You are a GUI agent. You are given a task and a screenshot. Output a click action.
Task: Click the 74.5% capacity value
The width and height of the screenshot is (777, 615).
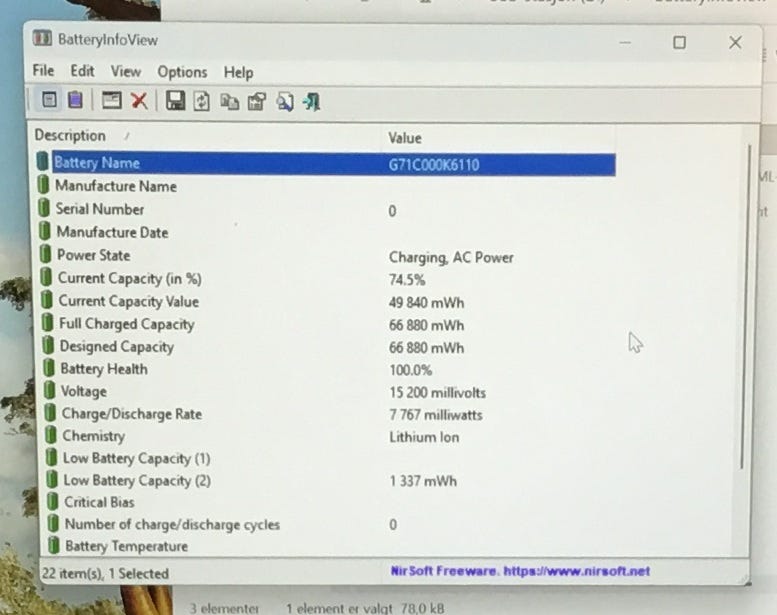(x=407, y=280)
